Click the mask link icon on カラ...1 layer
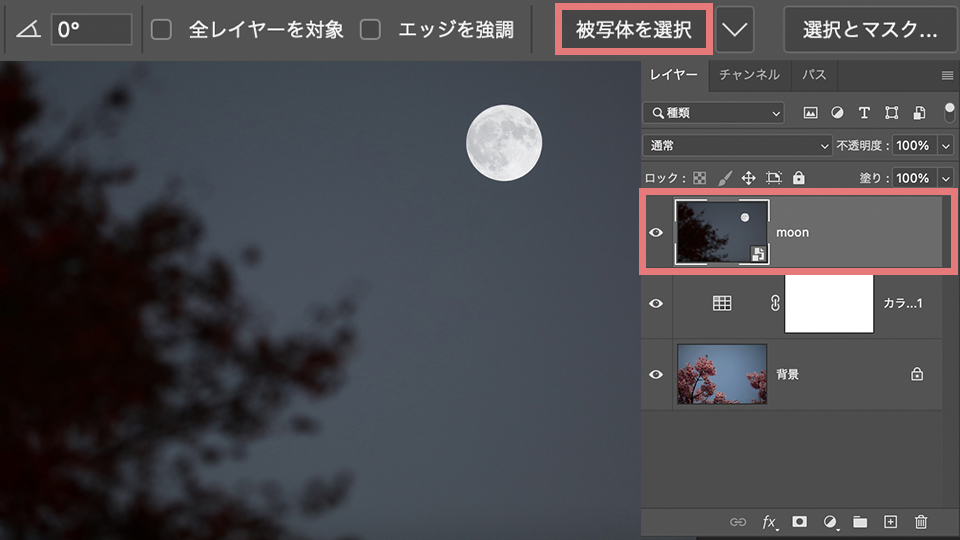The height and width of the screenshot is (540, 960). [x=774, y=303]
